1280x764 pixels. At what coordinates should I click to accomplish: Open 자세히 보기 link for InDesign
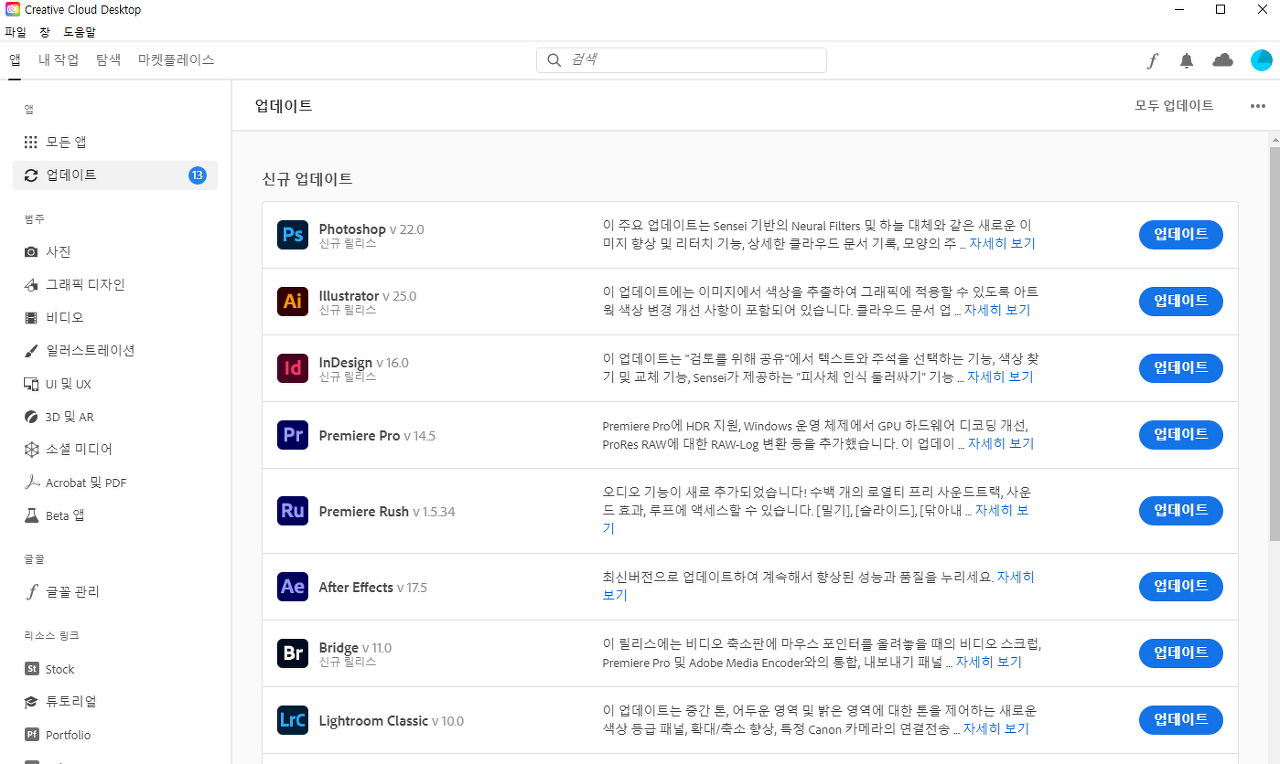1000,378
